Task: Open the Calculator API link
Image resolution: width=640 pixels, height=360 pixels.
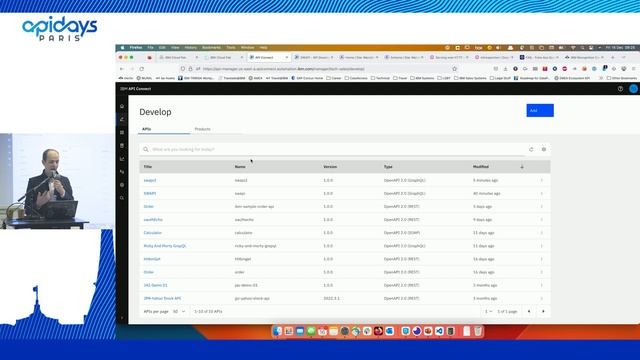Action: [x=153, y=233]
